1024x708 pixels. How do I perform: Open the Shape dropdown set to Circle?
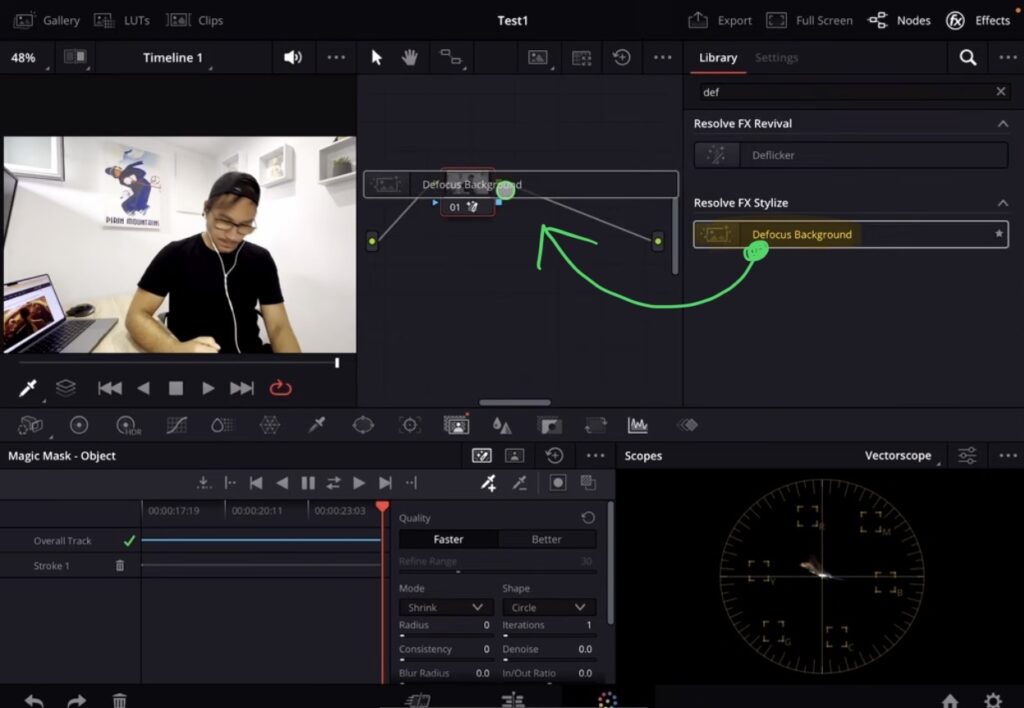(549, 607)
